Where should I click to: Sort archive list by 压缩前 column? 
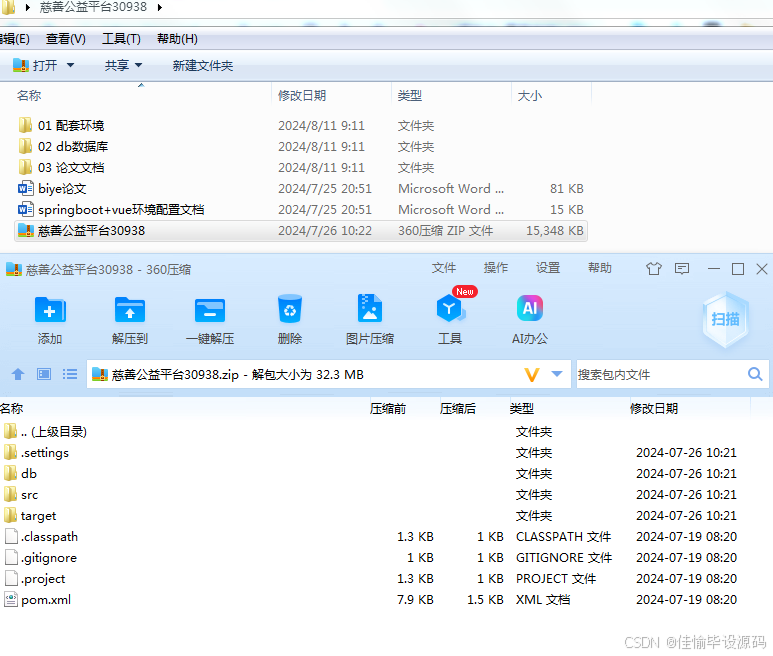pyautogui.click(x=387, y=409)
